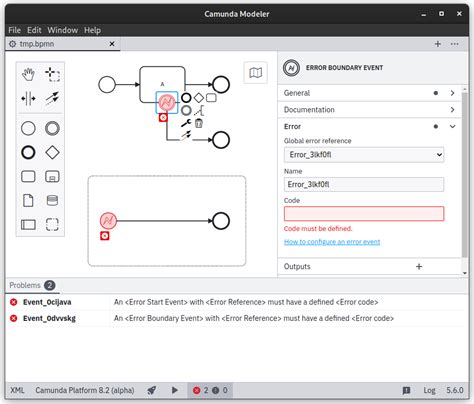Switch to XML view
The width and height of the screenshot is (474, 404).
17,390
